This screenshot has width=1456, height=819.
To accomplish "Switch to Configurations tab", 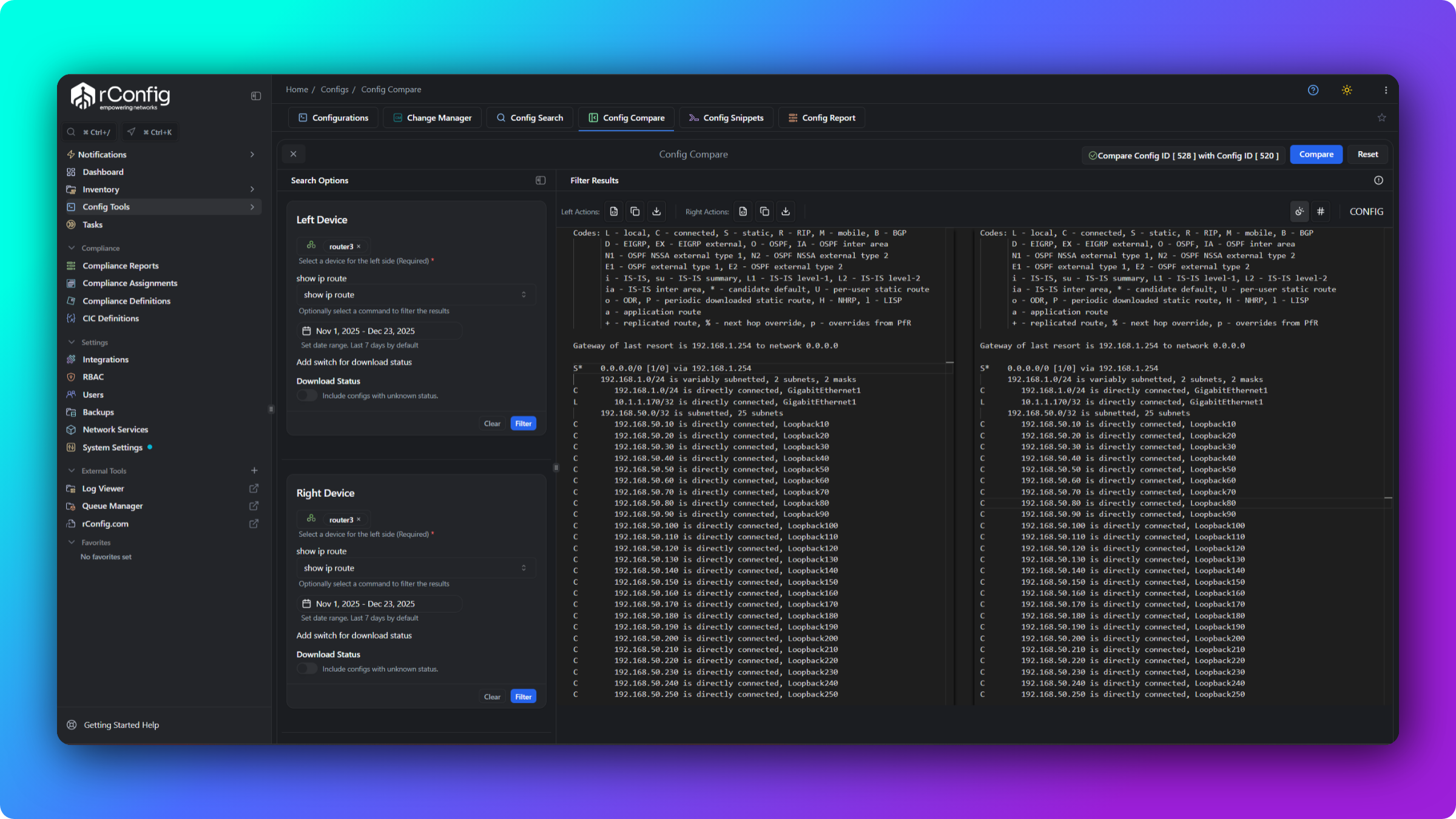I will tap(333, 118).
